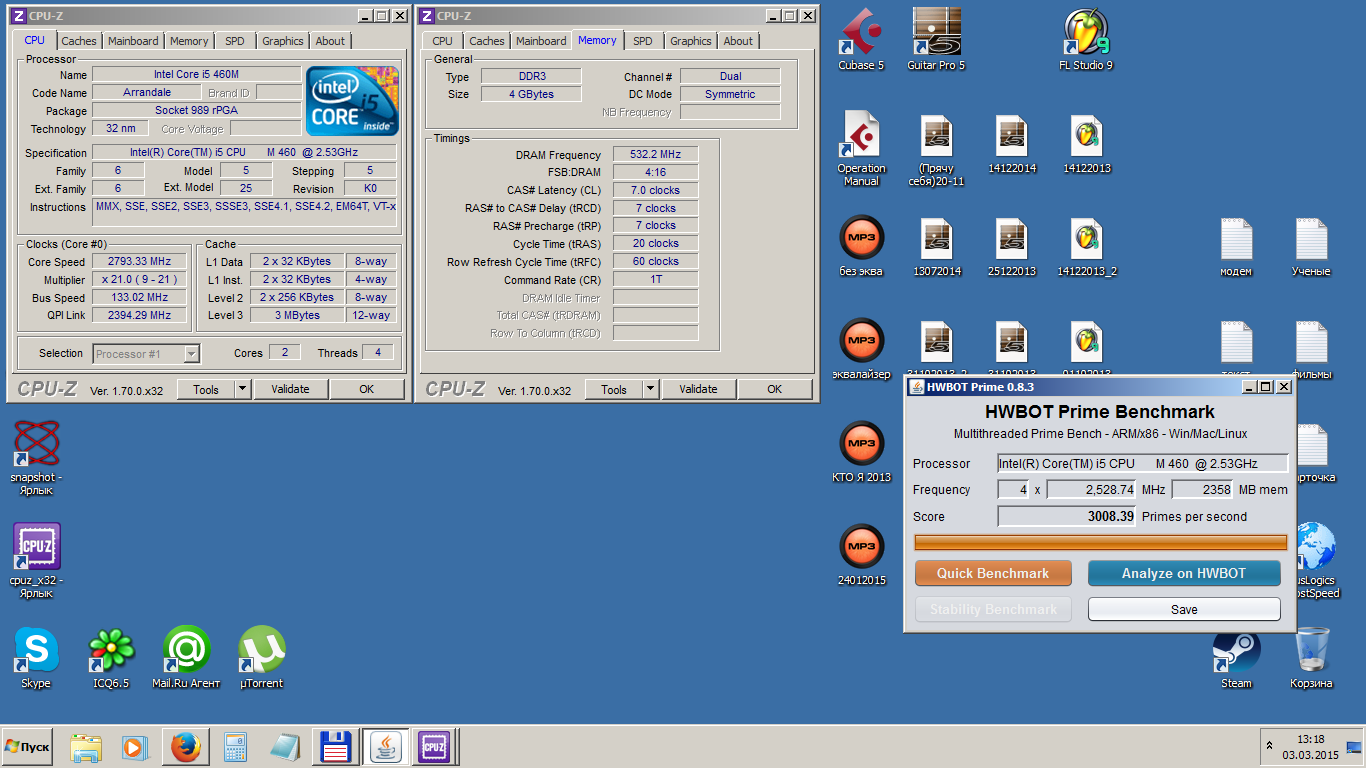Open SPD tab in processor CPU-Z window

click(234, 41)
